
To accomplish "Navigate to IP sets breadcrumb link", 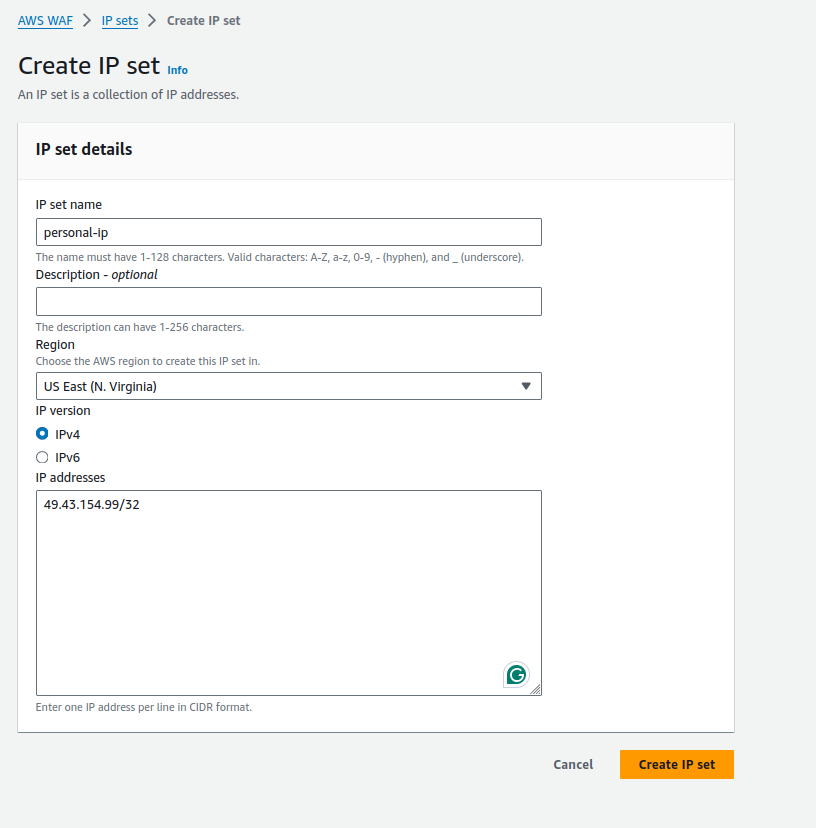I will tap(120, 20).
